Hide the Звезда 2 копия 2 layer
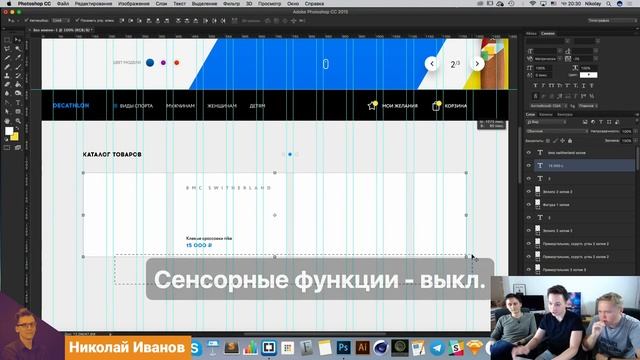The height and width of the screenshot is (360, 640). [x=529, y=191]
